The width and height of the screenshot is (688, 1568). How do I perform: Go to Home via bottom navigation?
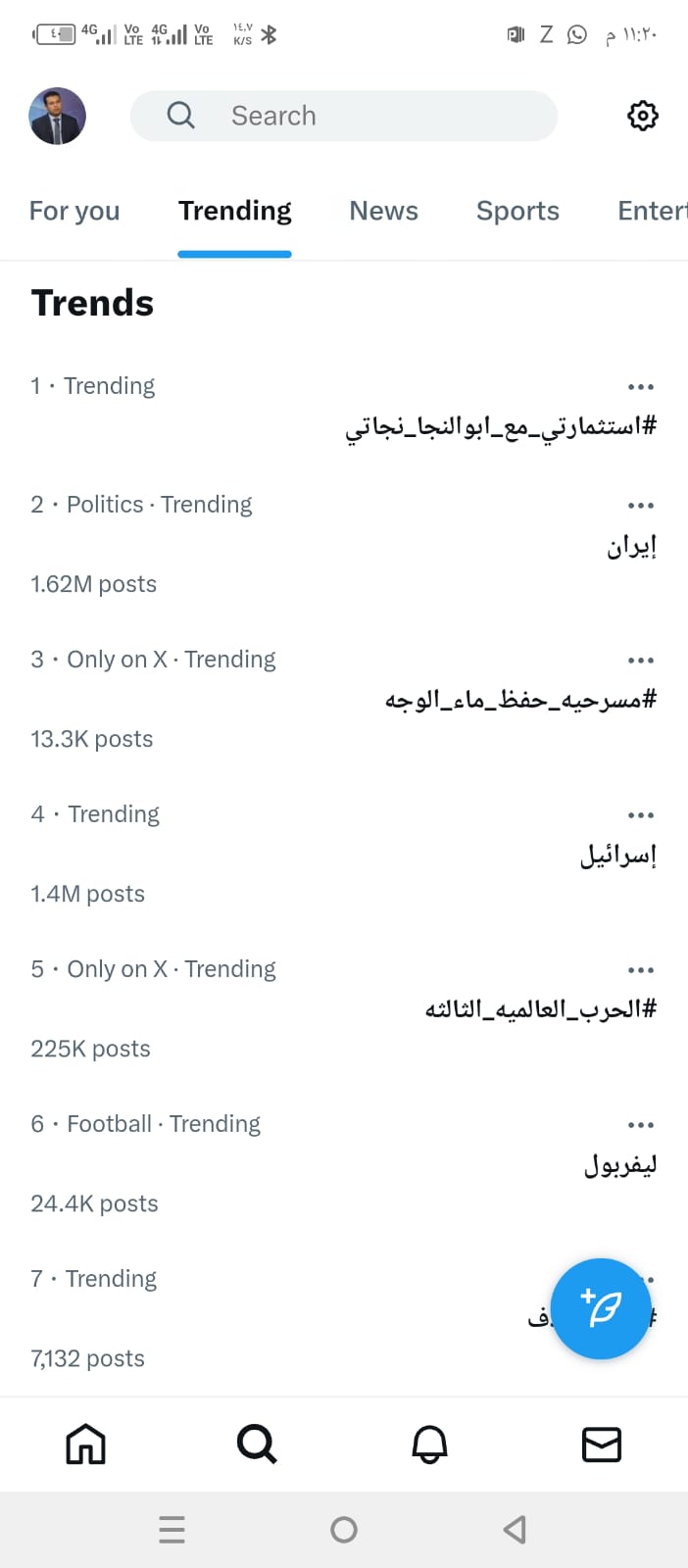coord(85,1444)
